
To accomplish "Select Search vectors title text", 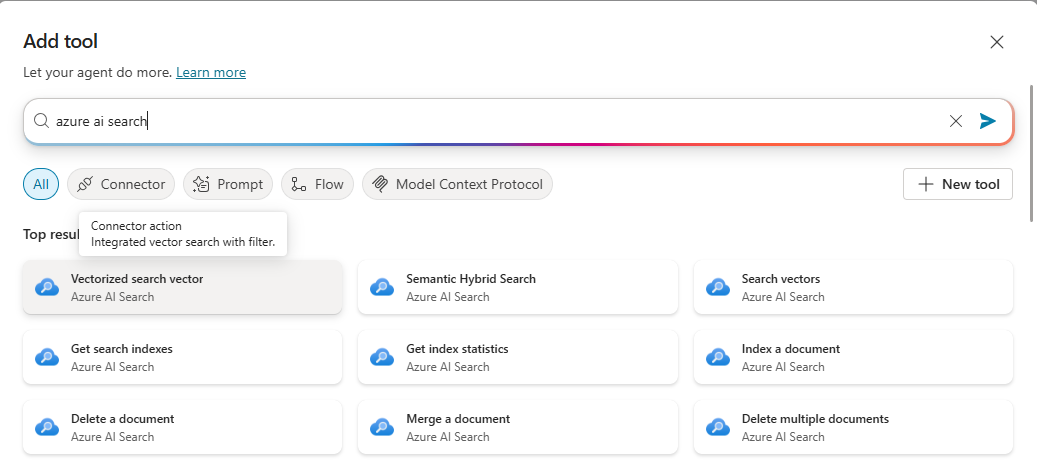I will point(780,279).
